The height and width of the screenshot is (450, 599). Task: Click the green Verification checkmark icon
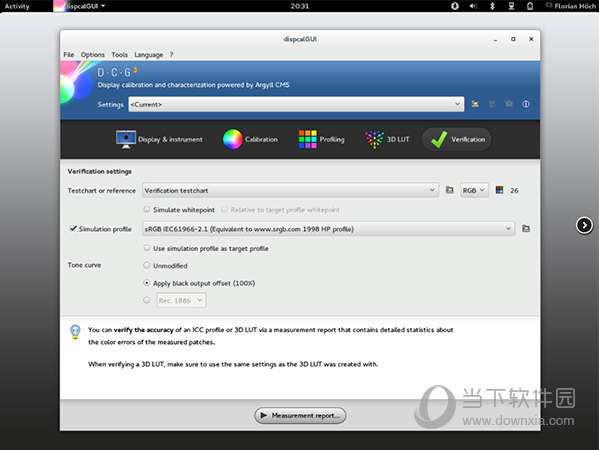pos(439,139)
